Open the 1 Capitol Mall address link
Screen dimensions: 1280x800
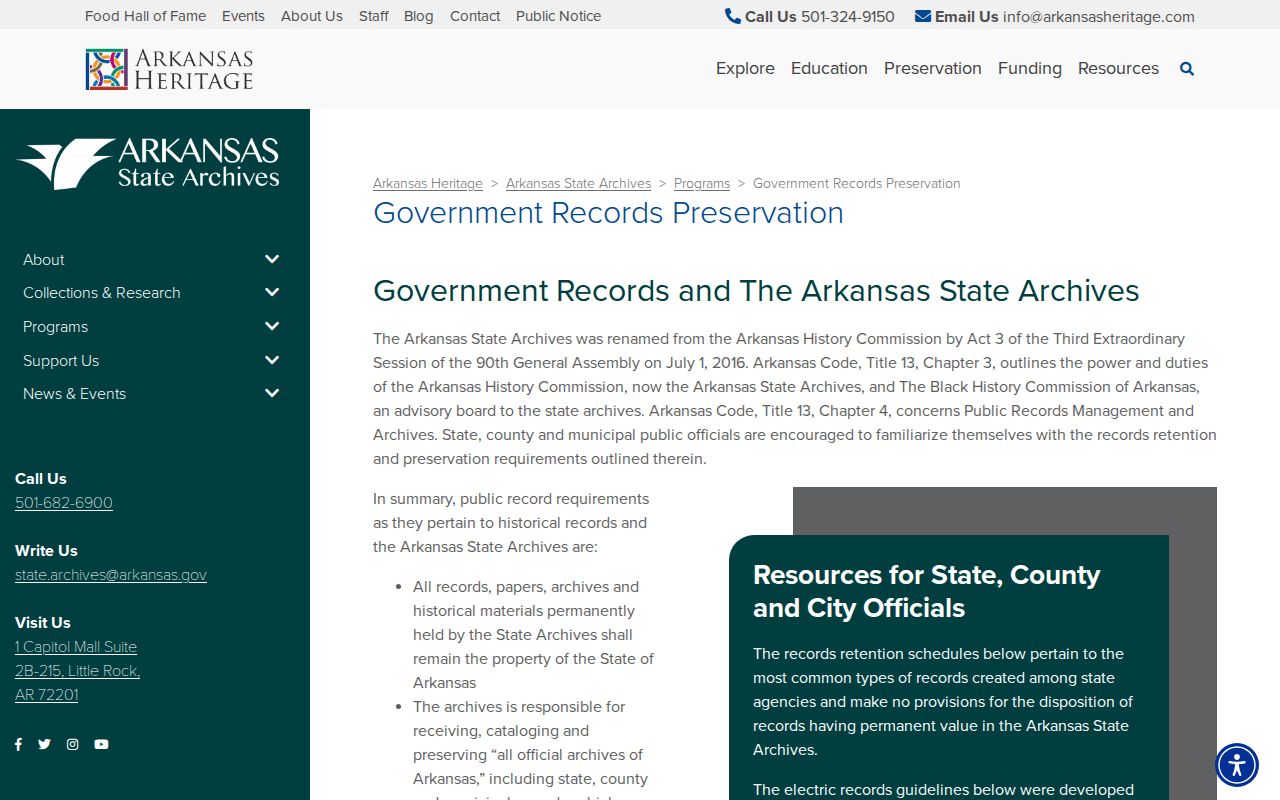click(x=77, y=671)
